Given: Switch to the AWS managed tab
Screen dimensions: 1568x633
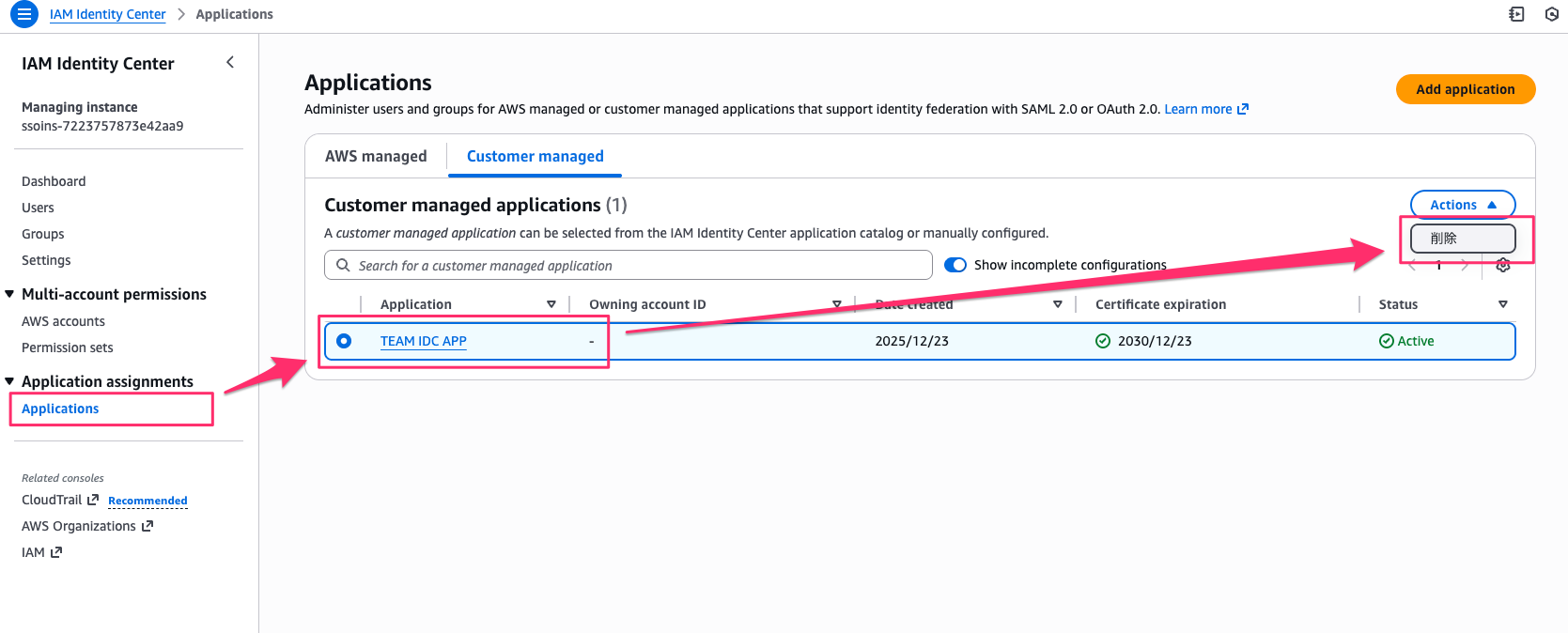Looking at the screenshot, I should [376, 156].
